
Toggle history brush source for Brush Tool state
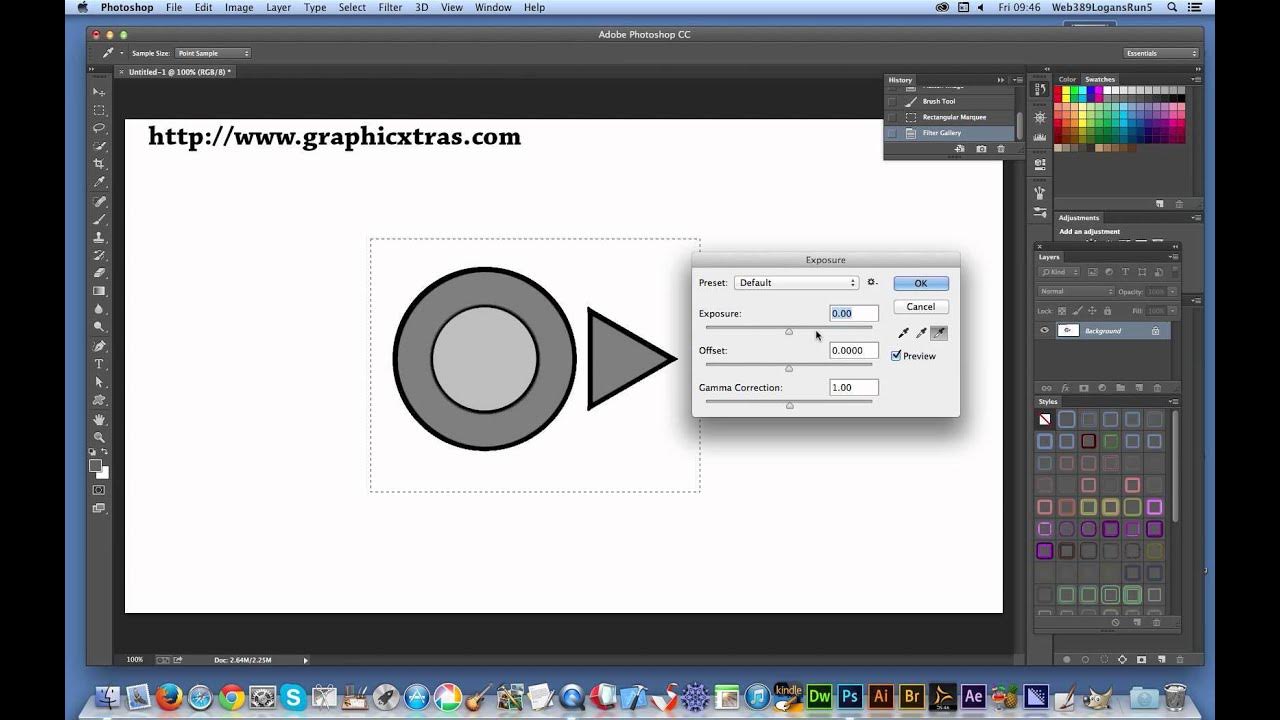tap(893, 101)
